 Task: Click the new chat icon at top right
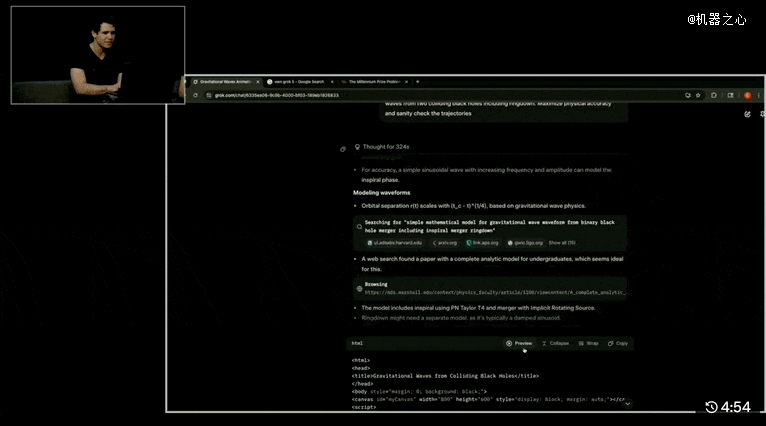[748, 114]
